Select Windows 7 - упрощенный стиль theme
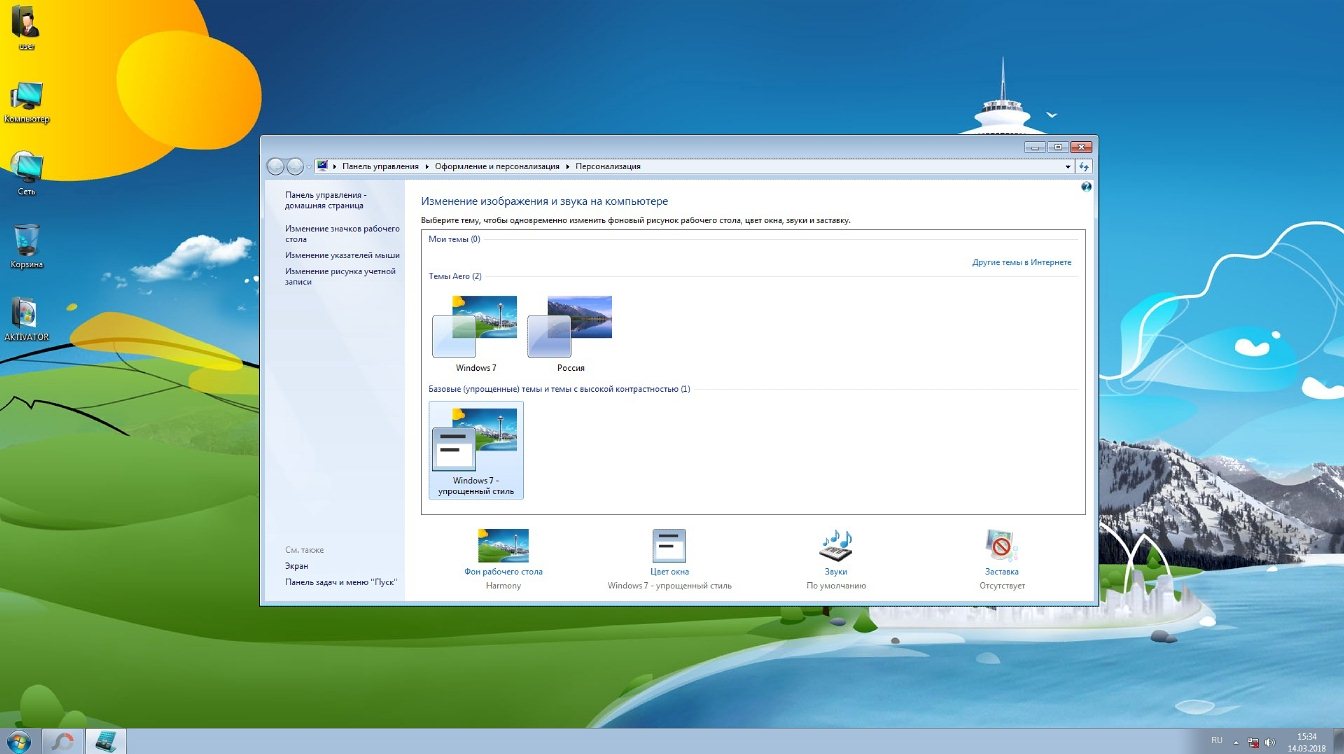 476,450
